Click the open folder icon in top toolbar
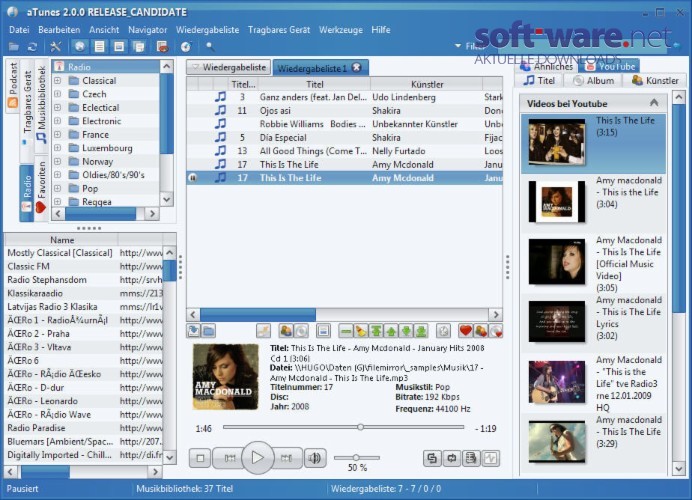The height and width of the screenshot is (500, 692). click(x=14, y=46)
